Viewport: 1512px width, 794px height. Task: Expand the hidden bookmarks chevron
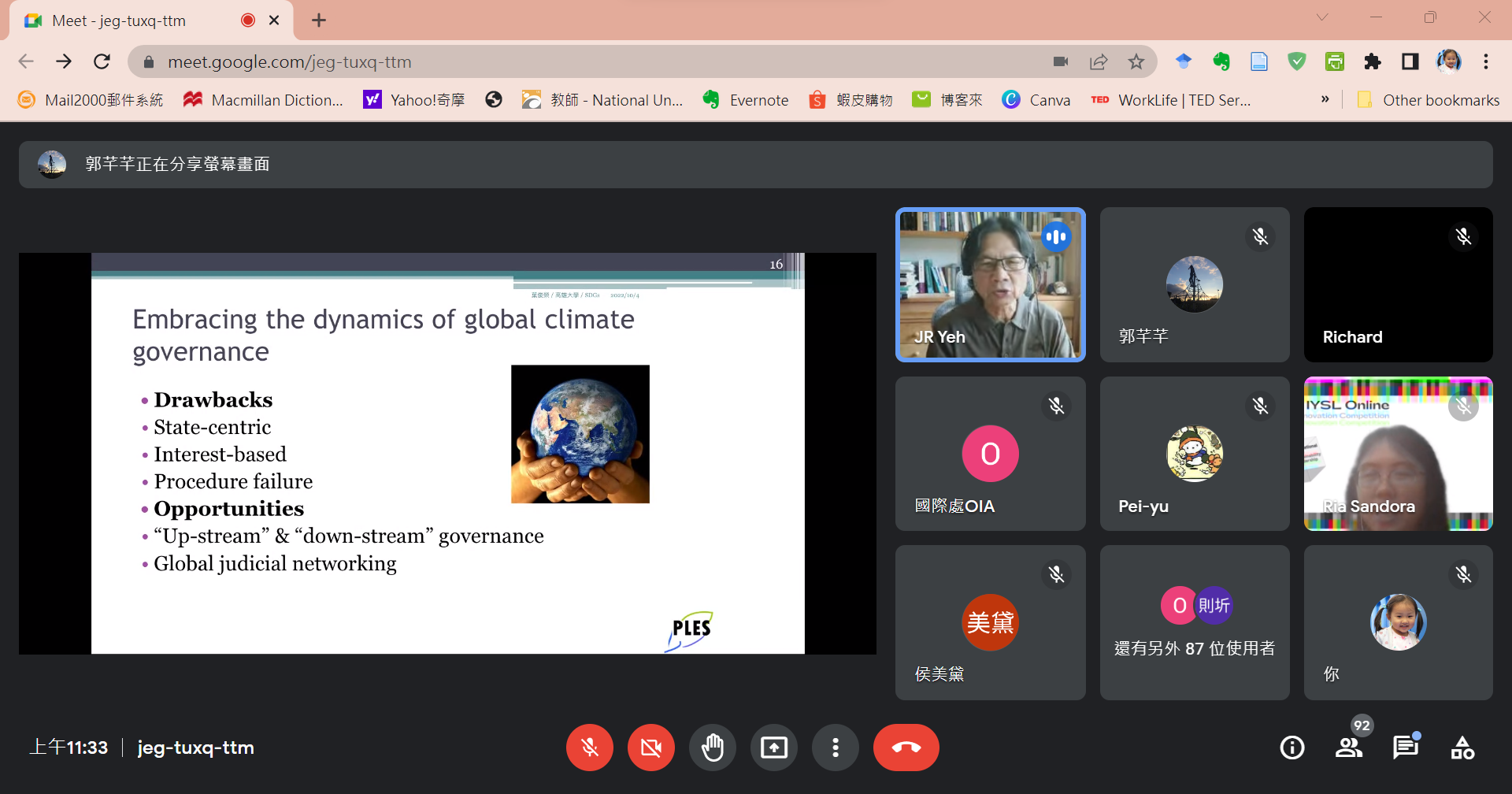pyautogui.click(x=1325, y=99)
